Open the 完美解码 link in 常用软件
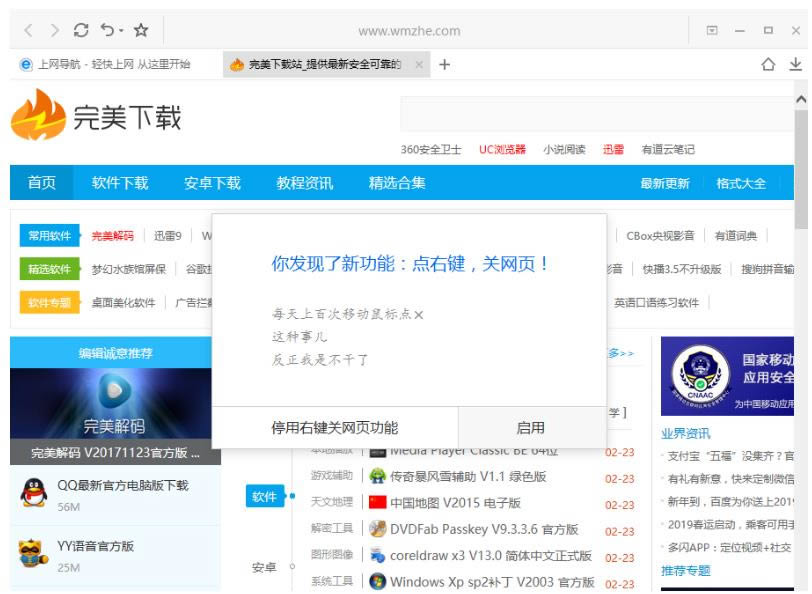 pyautogui.click(x=112, y=236)
